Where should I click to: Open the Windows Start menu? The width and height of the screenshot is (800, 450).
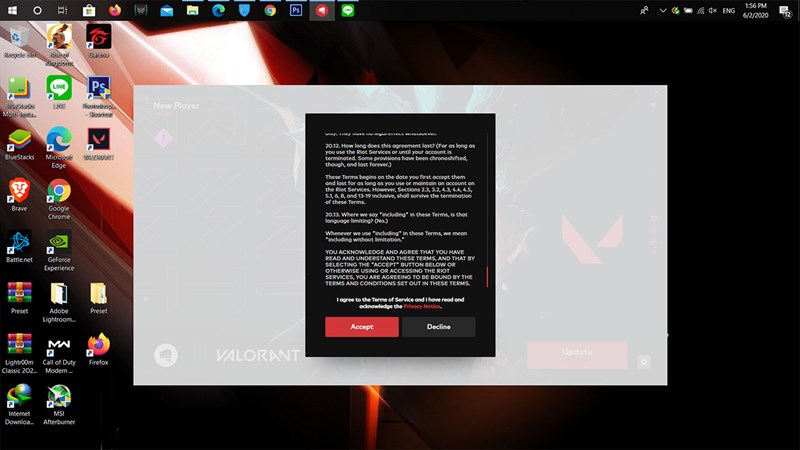point(12,10)
